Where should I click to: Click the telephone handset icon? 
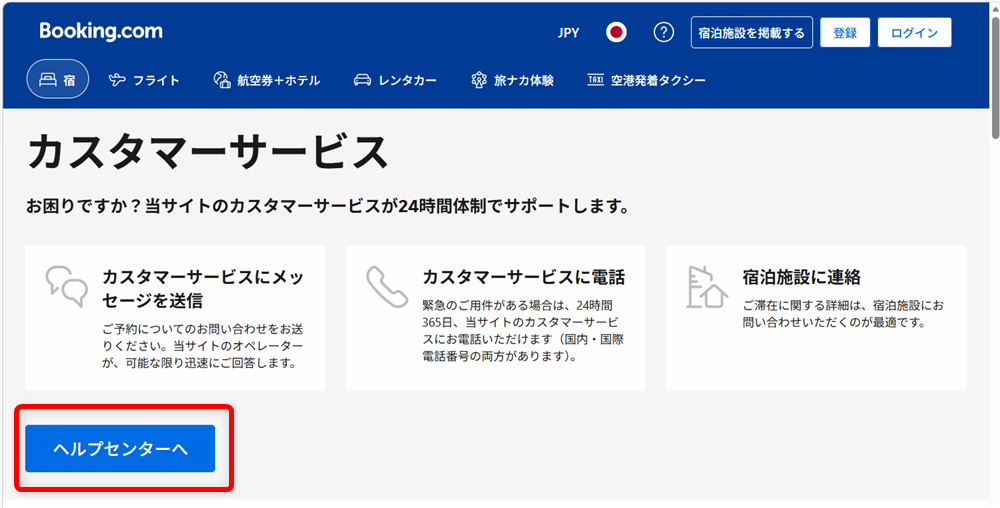point(386,287)
